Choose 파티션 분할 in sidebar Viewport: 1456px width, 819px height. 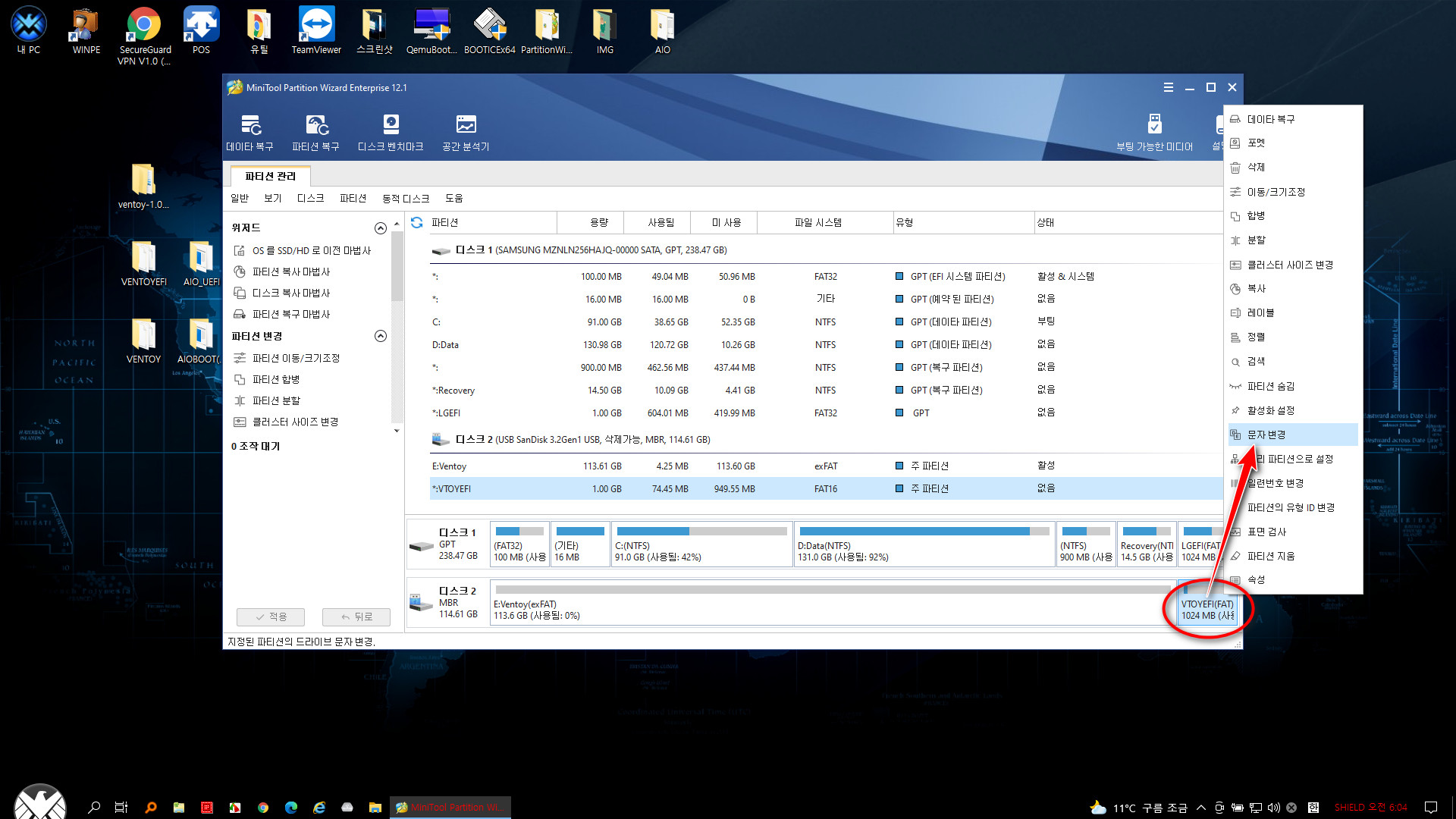coord(267,400)
